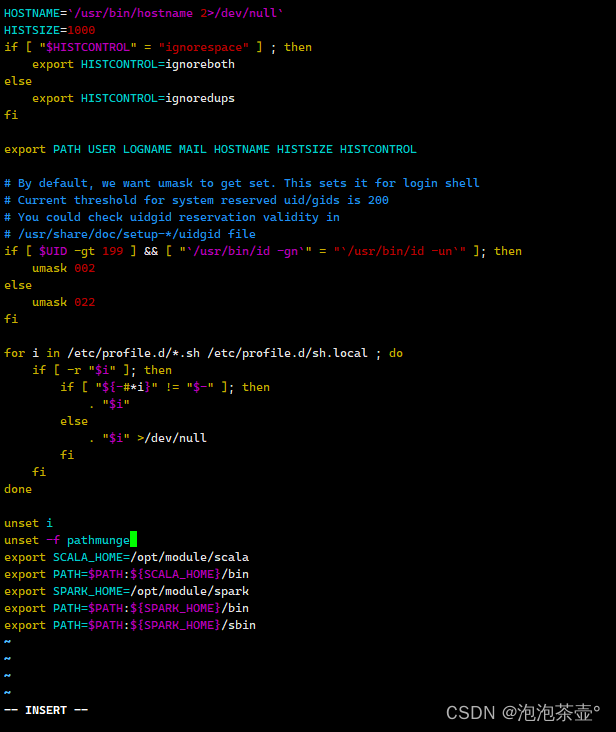Click the first 'else' after ignoreboth
Viewport: 616px width, 732px height.
coord(18,81)
